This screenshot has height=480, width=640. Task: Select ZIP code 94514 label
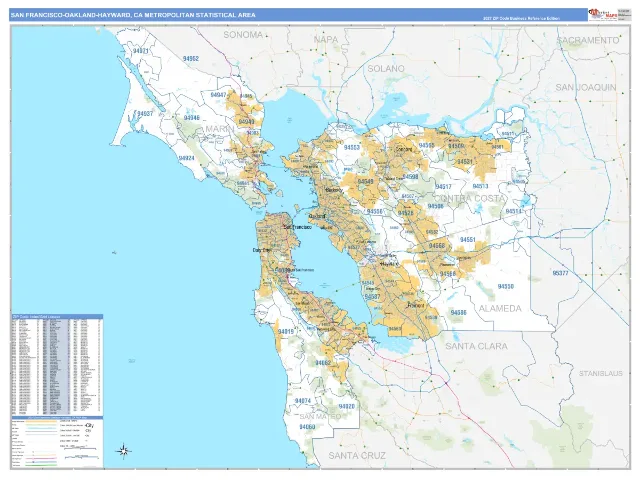coord(513,211)
